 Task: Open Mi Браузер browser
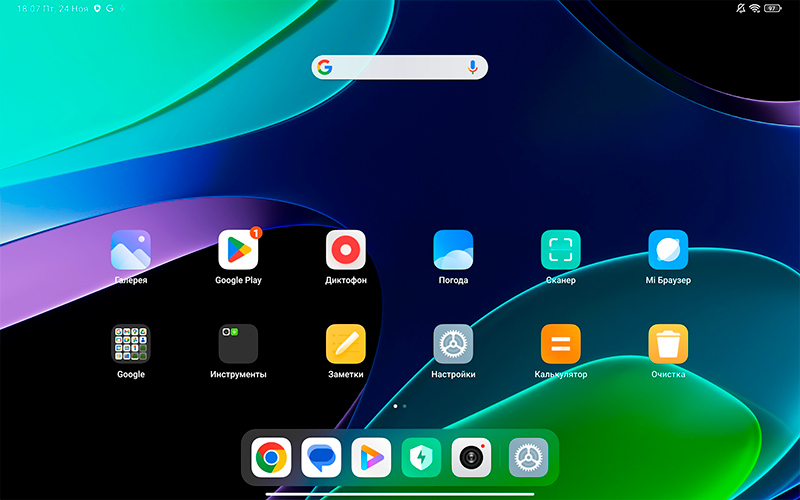pyautogui.click(x=668, y=250)
